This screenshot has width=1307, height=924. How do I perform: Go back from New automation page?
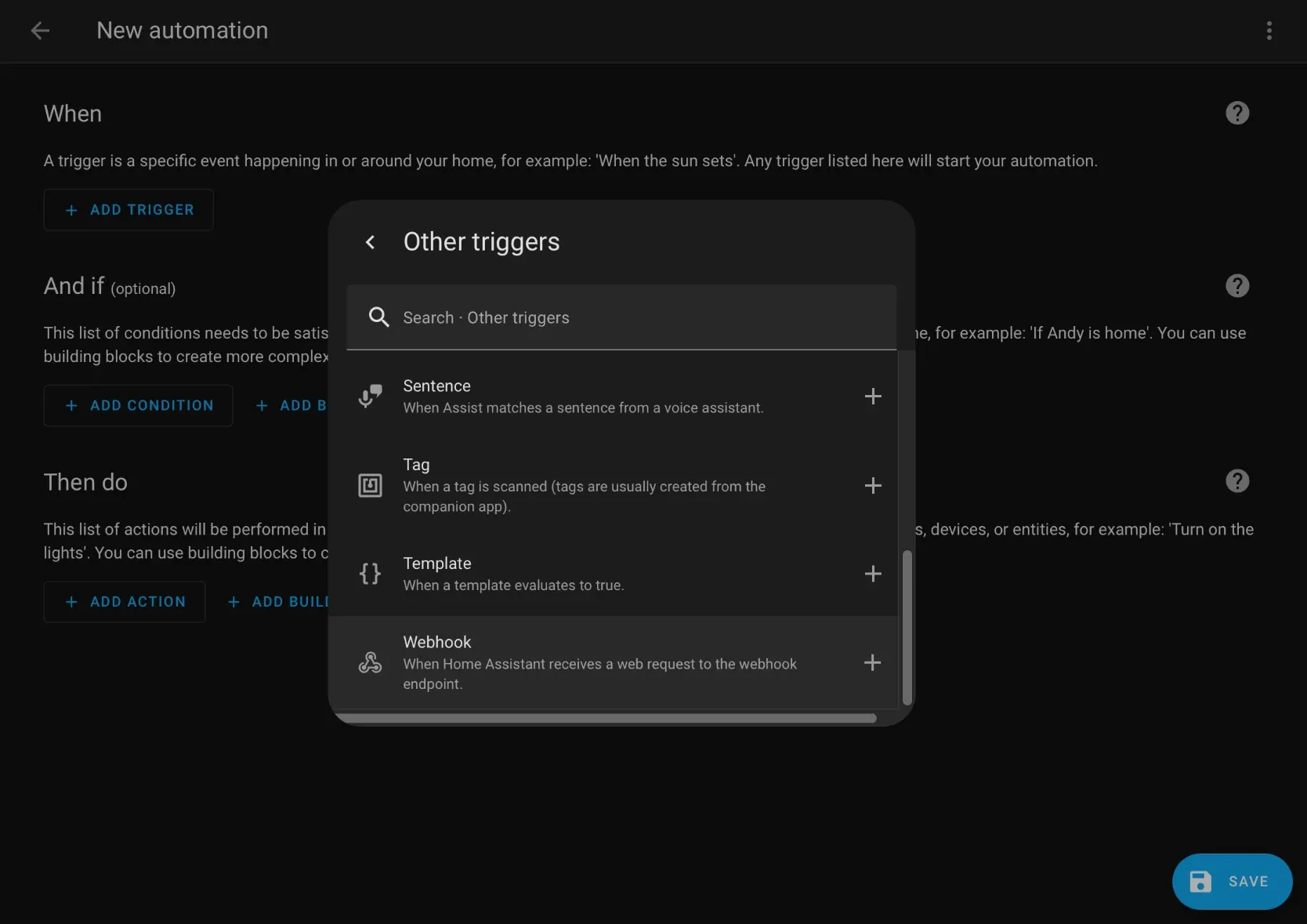tap(40, 31)
